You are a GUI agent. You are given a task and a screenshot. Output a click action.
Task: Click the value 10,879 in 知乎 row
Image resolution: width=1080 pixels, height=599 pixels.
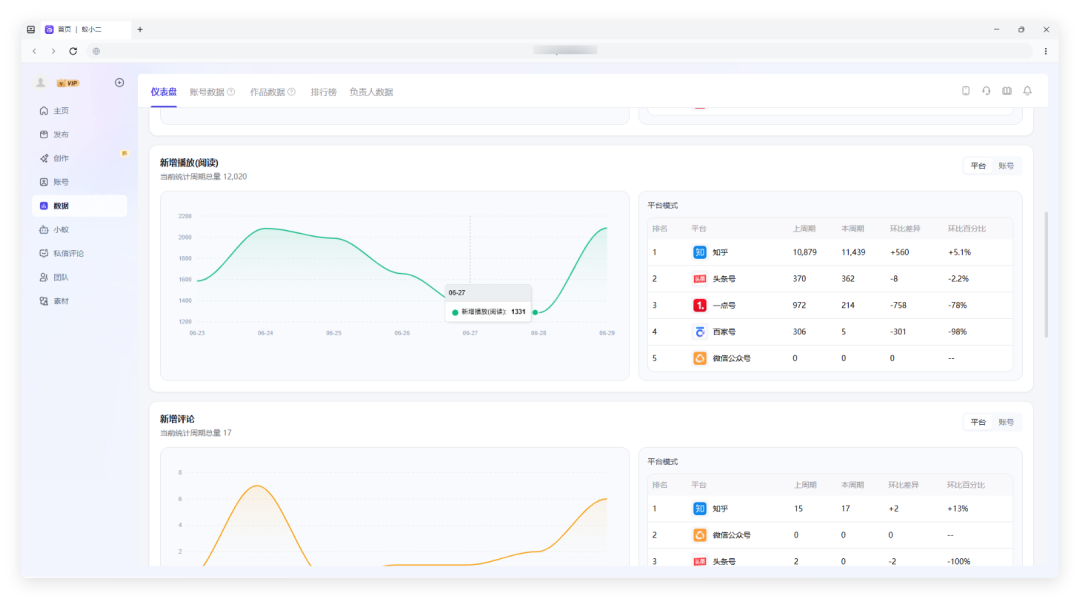click(804, 253)
